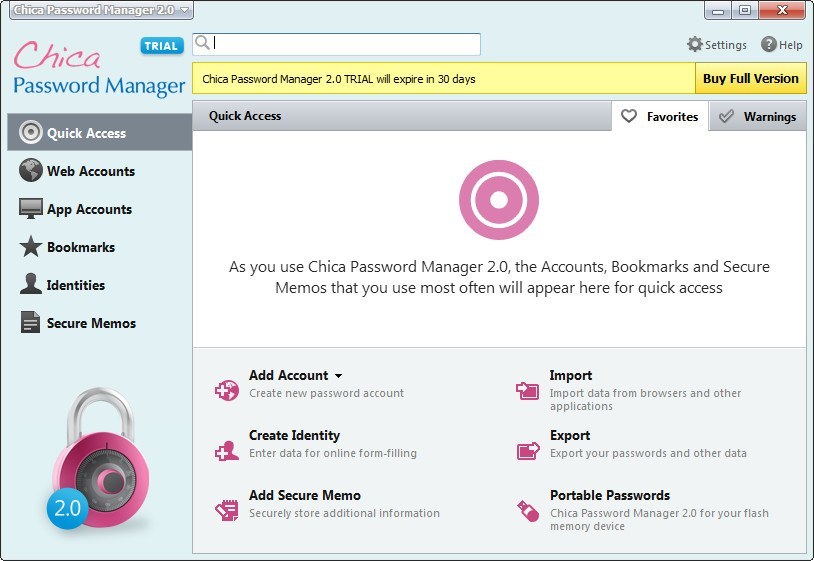Go to the Identities section
The height and width of the screenshot is (561, 814).
click(100, 284)
